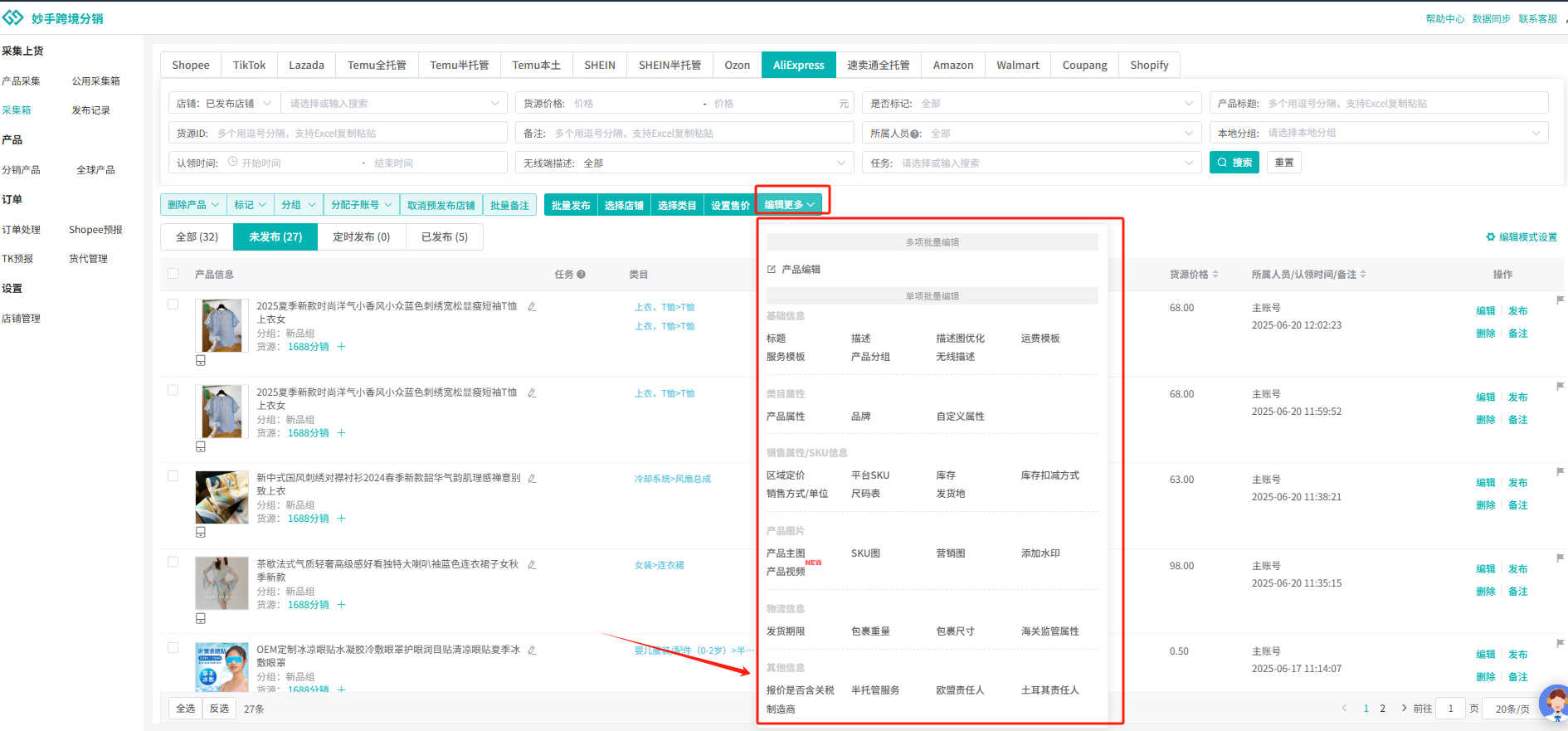
Task: Click the 全选 button at bottom
Action: (x=186, y=709)
